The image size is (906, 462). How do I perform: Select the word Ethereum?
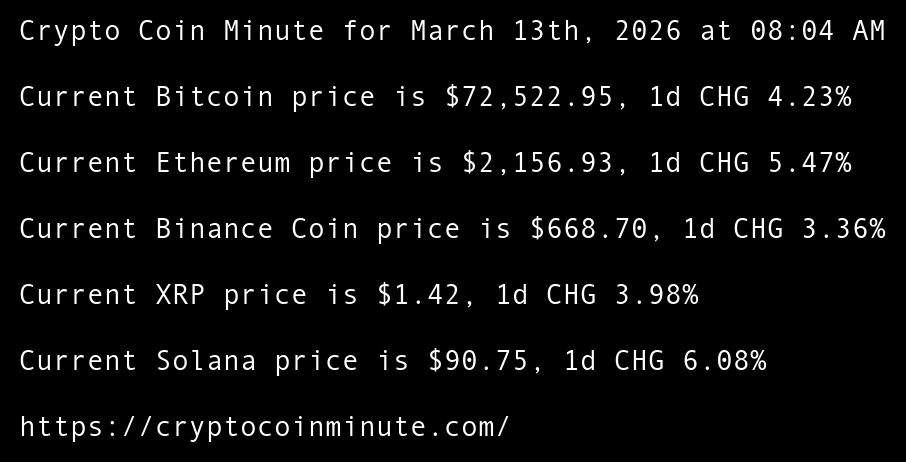(x=223, y=163)
